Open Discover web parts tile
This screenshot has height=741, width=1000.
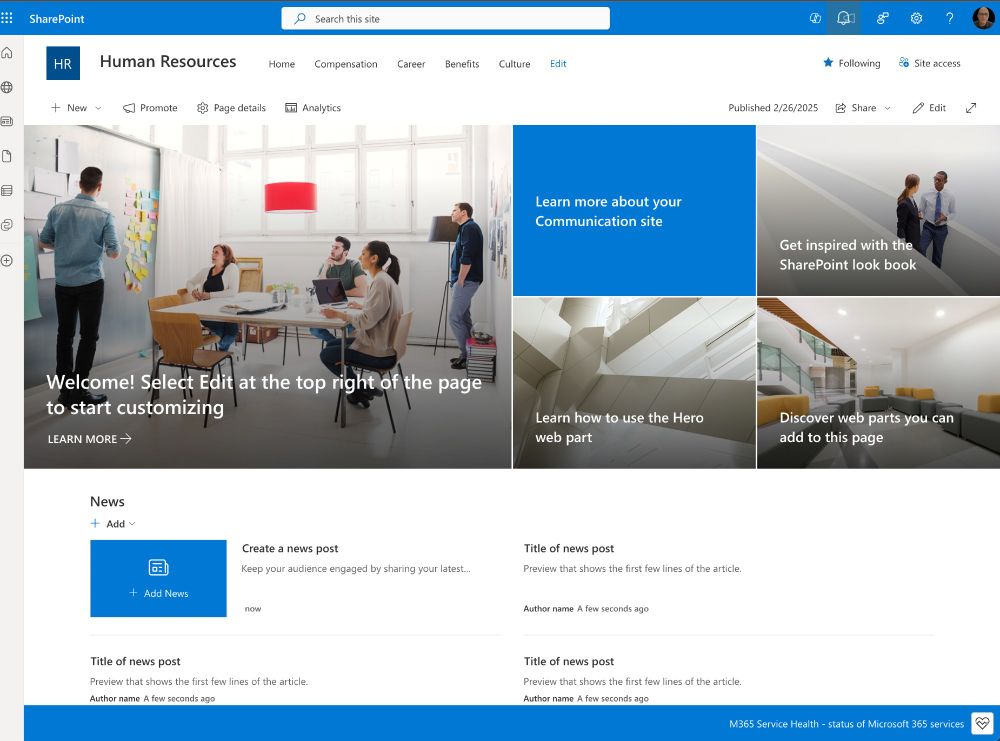pos(878,383)
